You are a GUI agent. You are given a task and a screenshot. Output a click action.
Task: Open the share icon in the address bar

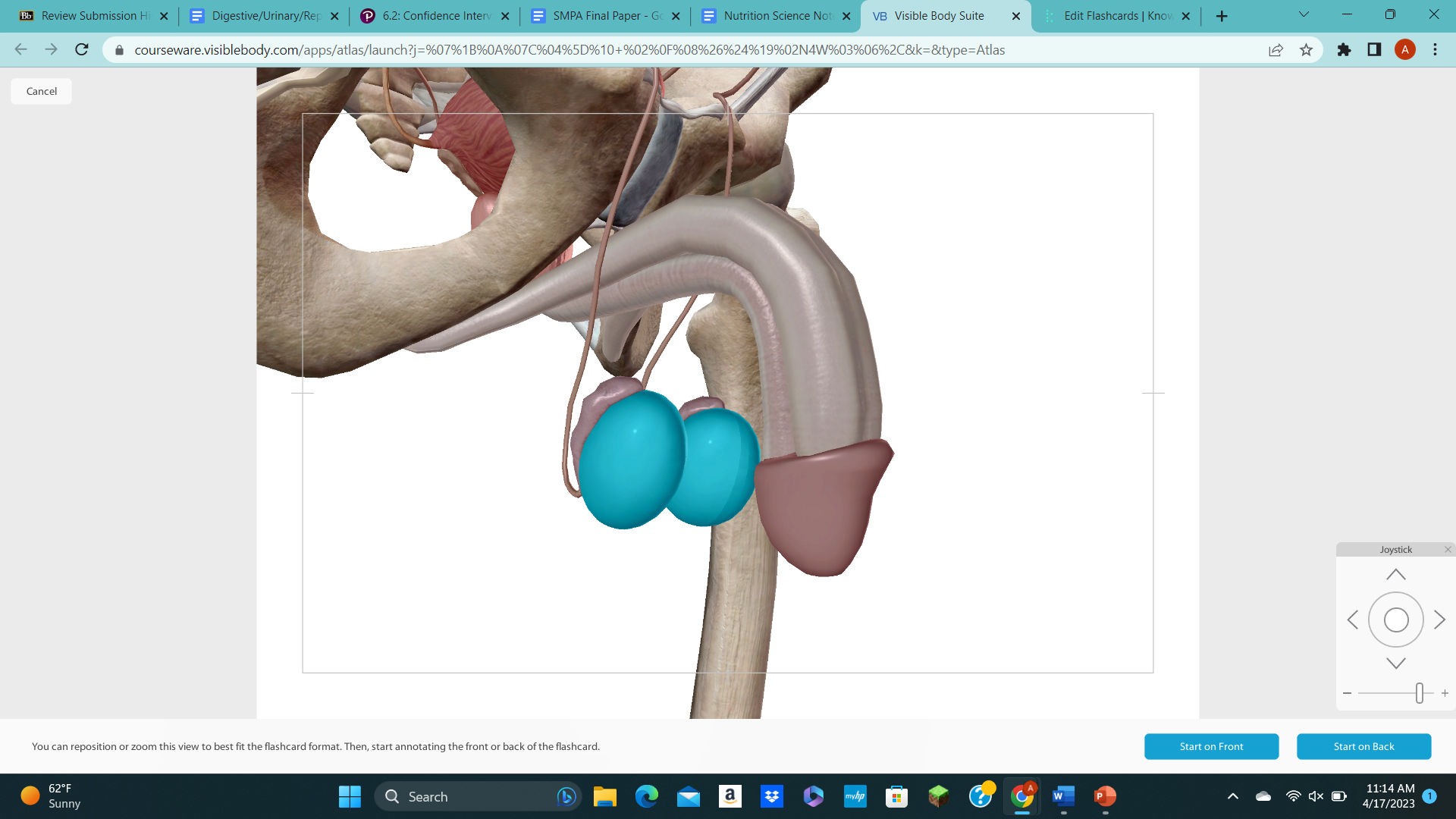click(1276, 49)
